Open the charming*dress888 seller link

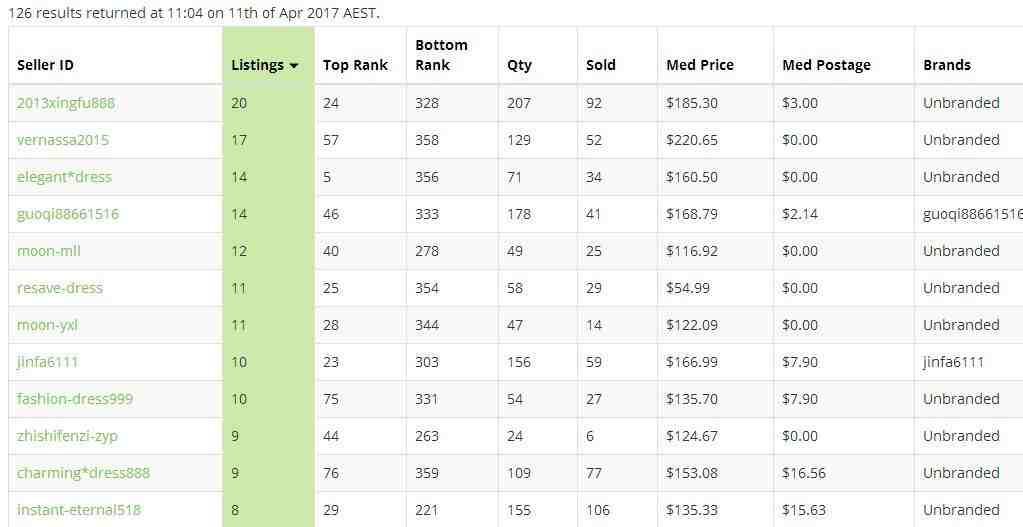[x=83, y=473]
